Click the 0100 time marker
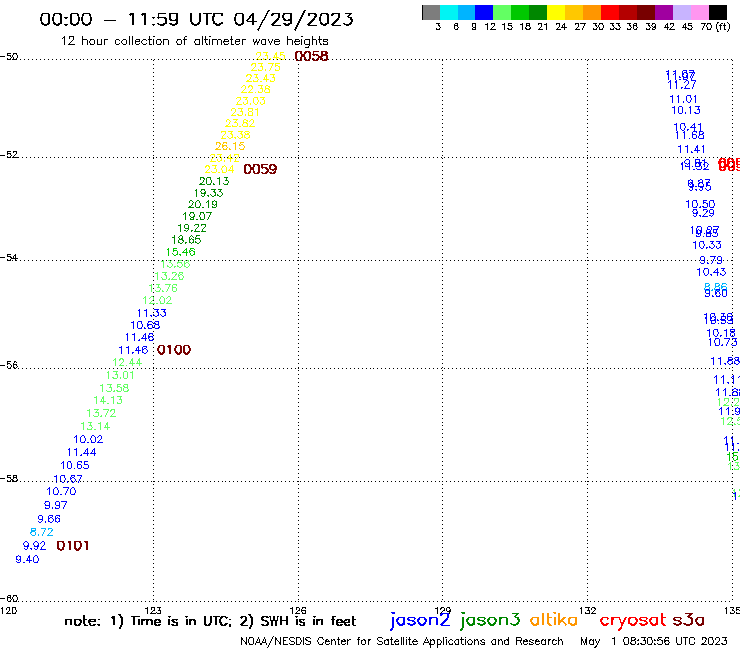The height and width of the screenshot is (650, 740). click(174, 350)
